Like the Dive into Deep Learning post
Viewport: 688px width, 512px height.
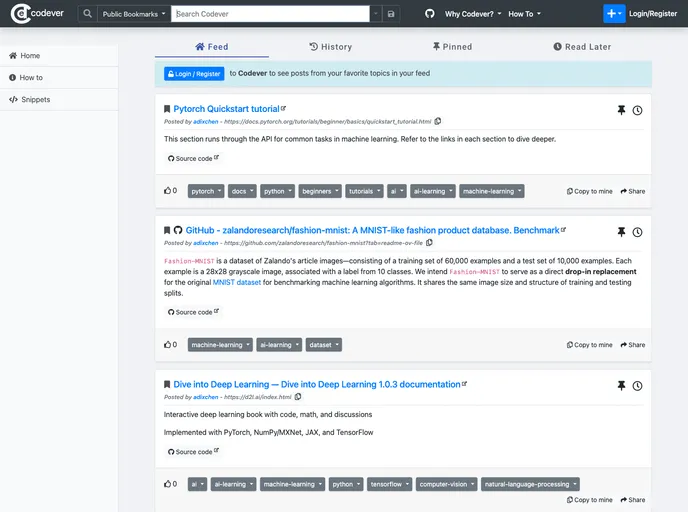click(170, 484)
